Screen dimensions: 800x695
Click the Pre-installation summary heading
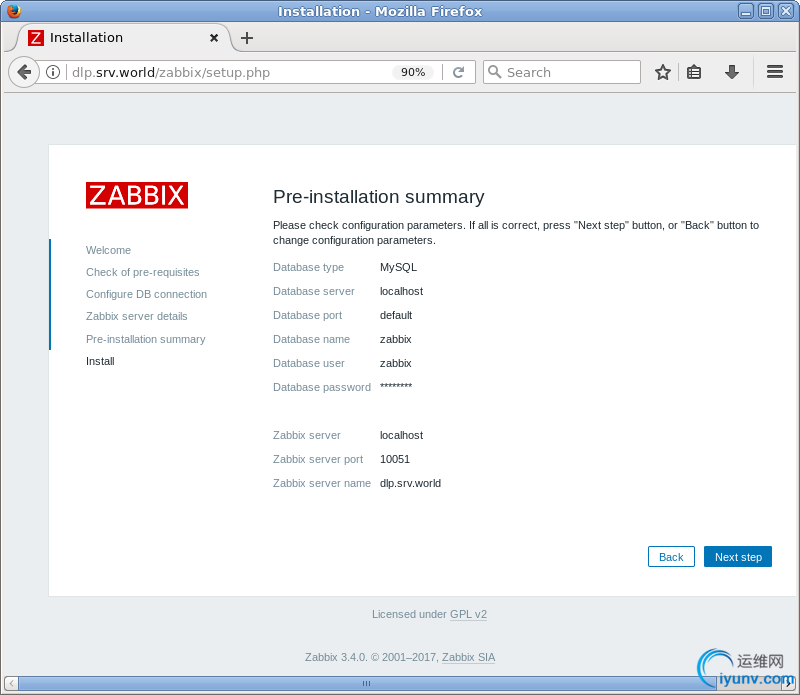379,196
